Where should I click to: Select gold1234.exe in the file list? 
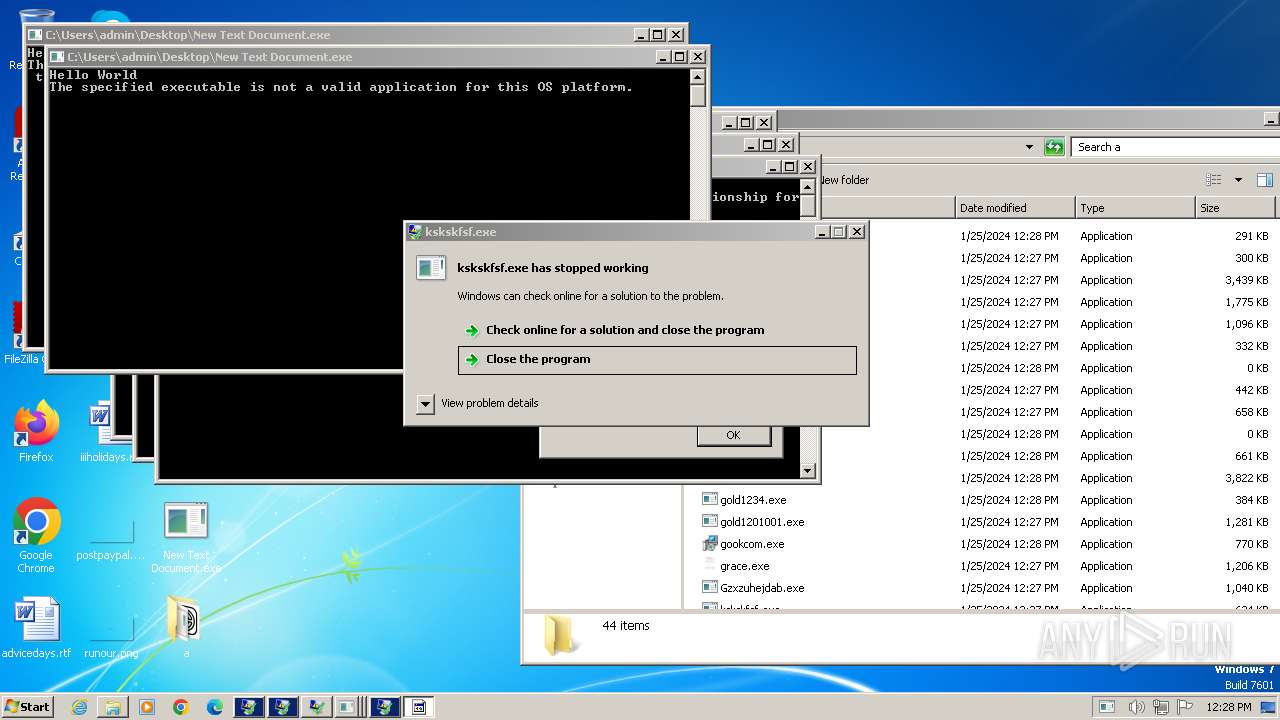tap(753, 500)
